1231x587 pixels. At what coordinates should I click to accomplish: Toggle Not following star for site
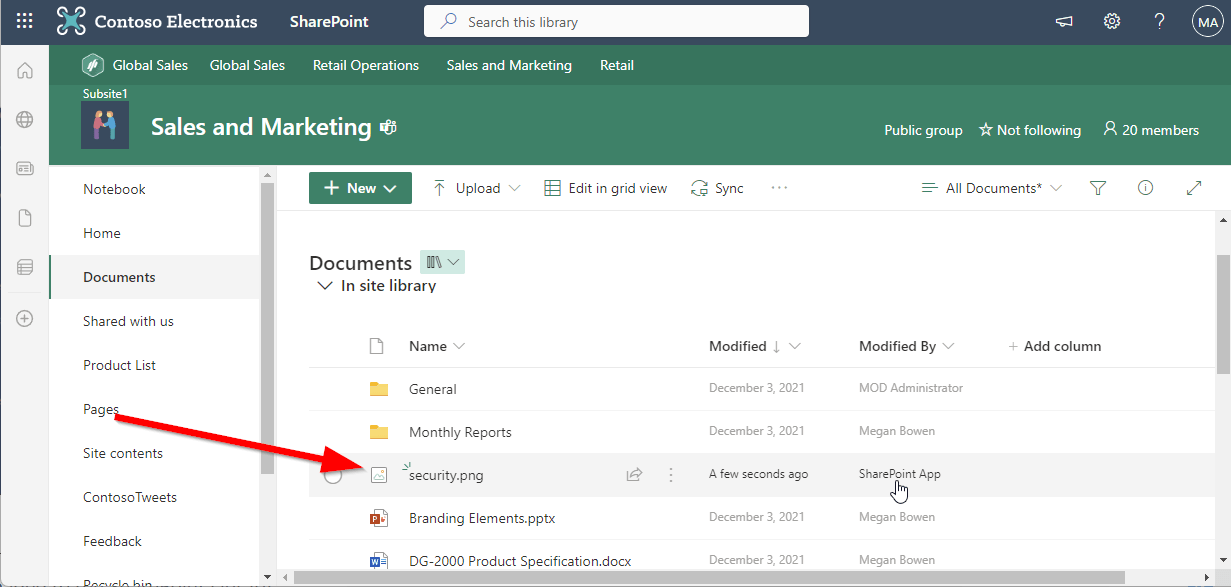point(1029,130)
